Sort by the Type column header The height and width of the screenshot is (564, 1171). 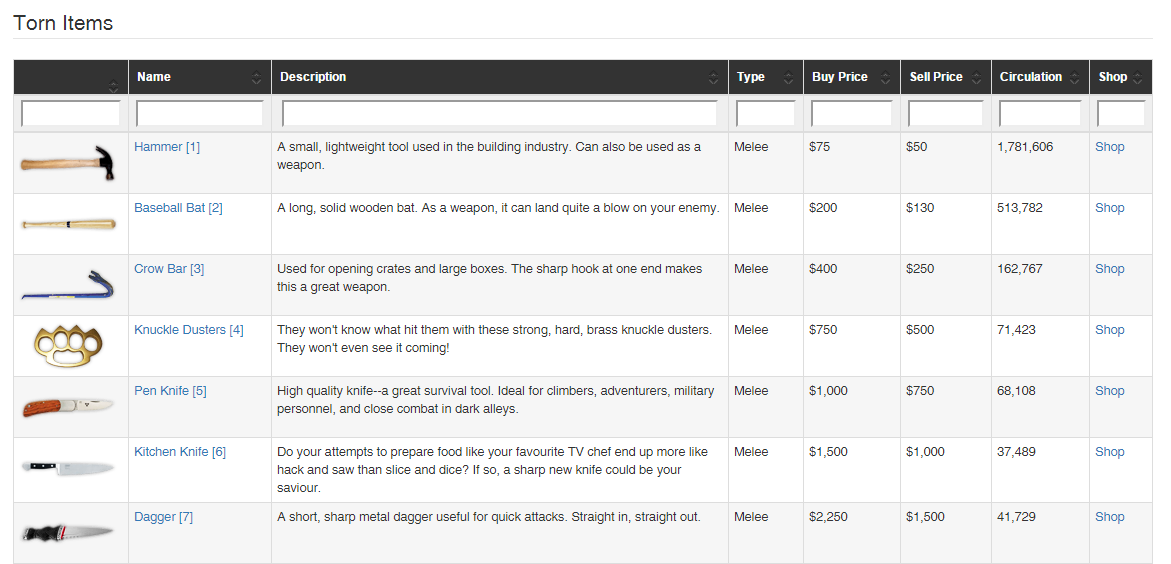click(750, 77)
